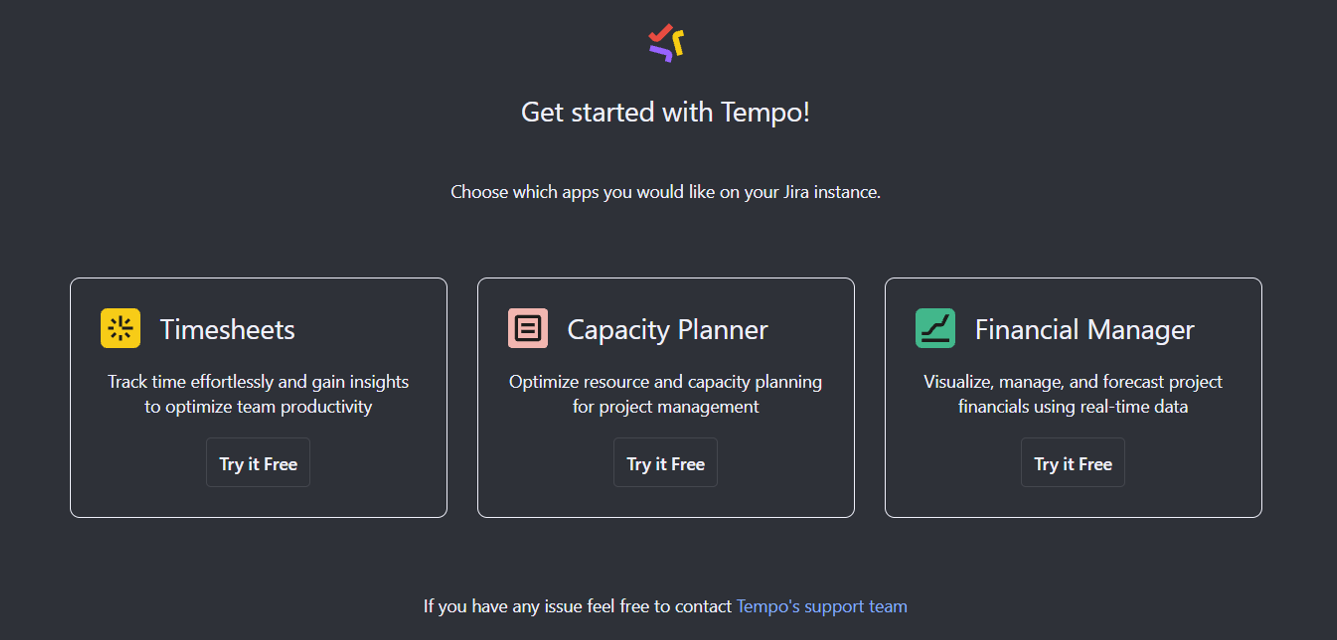Image resolution: width=1337 pixels, height=640 pixels.
Task: Click Try it Free under Financial Manager
Action: [1072, 462]
